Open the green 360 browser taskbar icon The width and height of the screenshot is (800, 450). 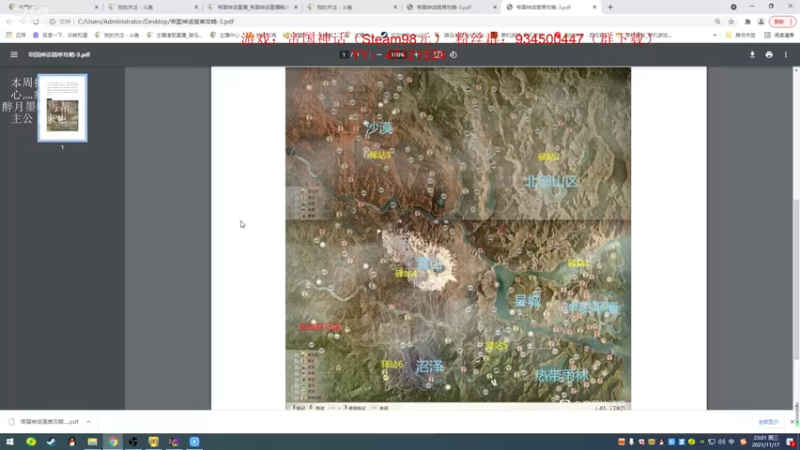(x=31, y=442)
